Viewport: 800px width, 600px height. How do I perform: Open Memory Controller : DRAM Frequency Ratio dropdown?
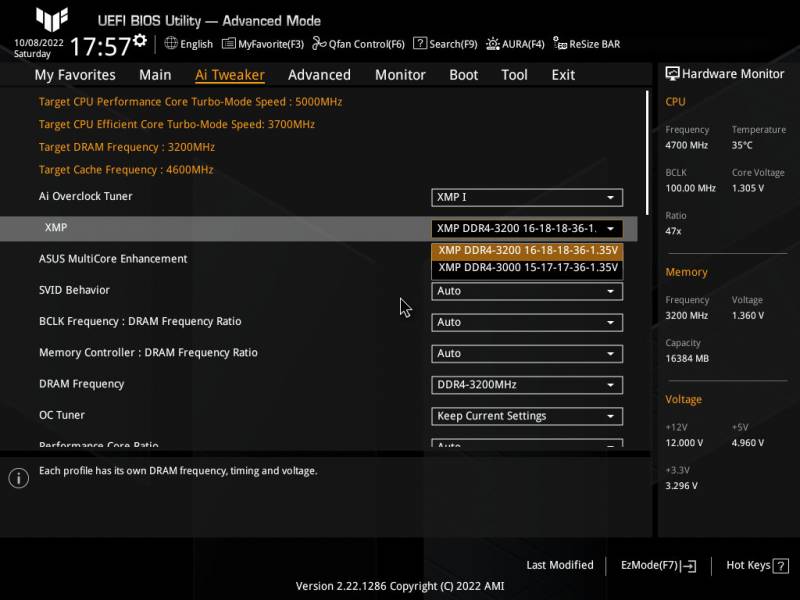(x=527, y=354)
